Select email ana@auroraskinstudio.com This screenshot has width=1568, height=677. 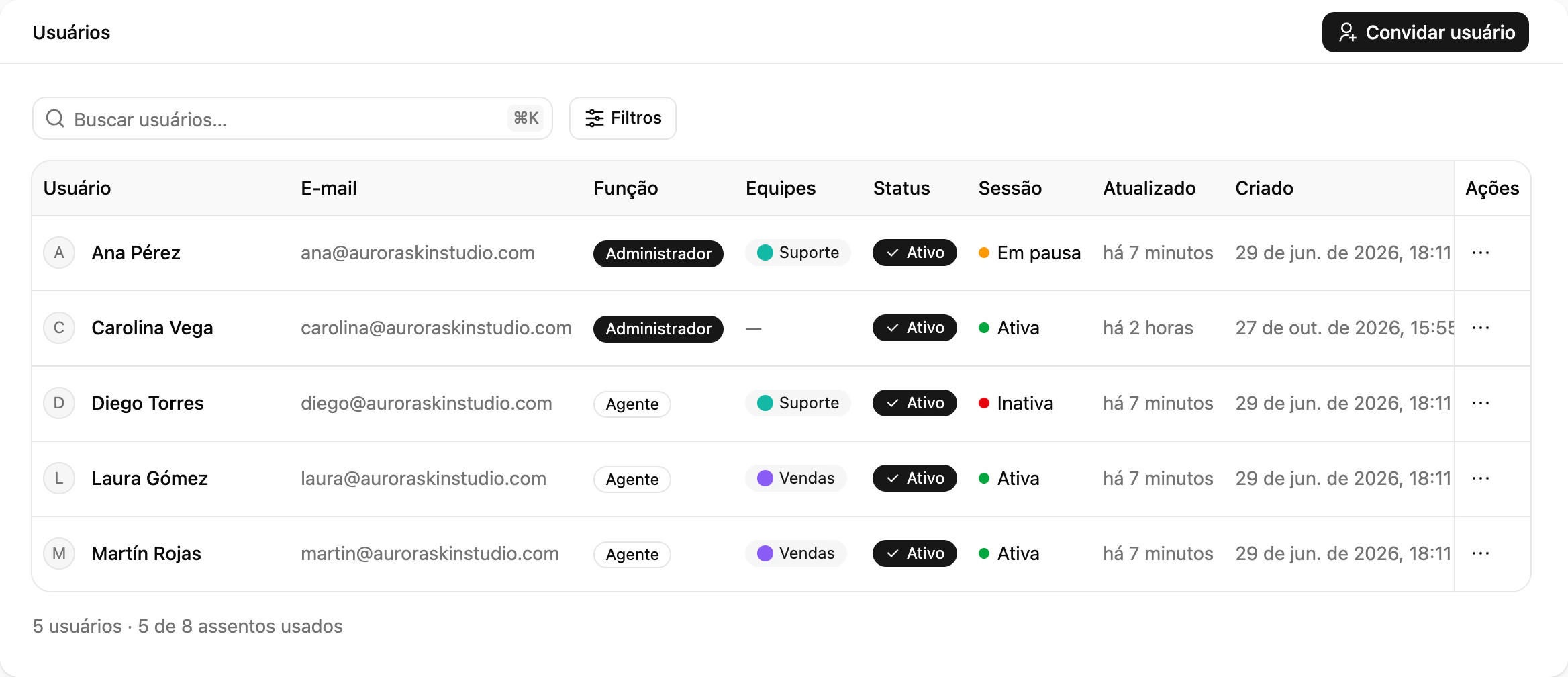pyautogui.click(x=418, y=253)
